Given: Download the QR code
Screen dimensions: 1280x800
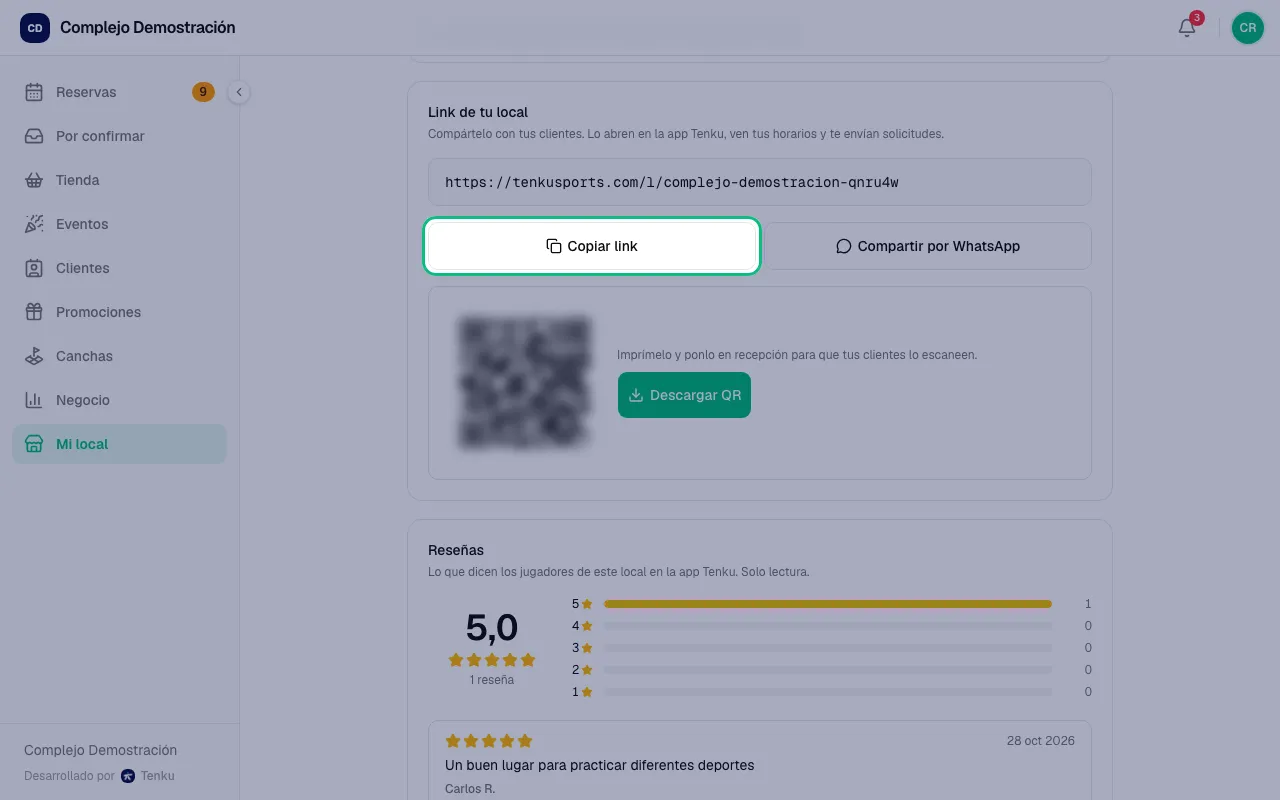Looking at the screenshot, I should point(684,395).
